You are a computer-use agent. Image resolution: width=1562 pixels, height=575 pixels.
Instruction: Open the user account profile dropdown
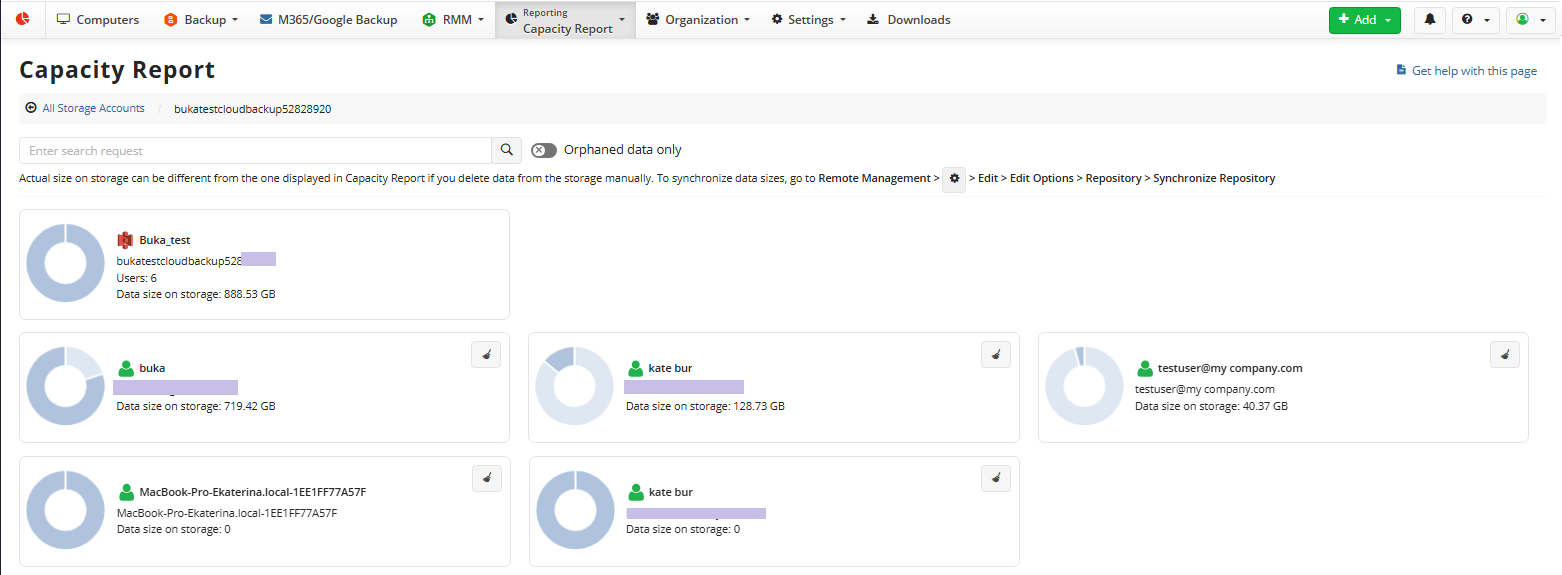pyautogui.click(x=1530, y=20)
